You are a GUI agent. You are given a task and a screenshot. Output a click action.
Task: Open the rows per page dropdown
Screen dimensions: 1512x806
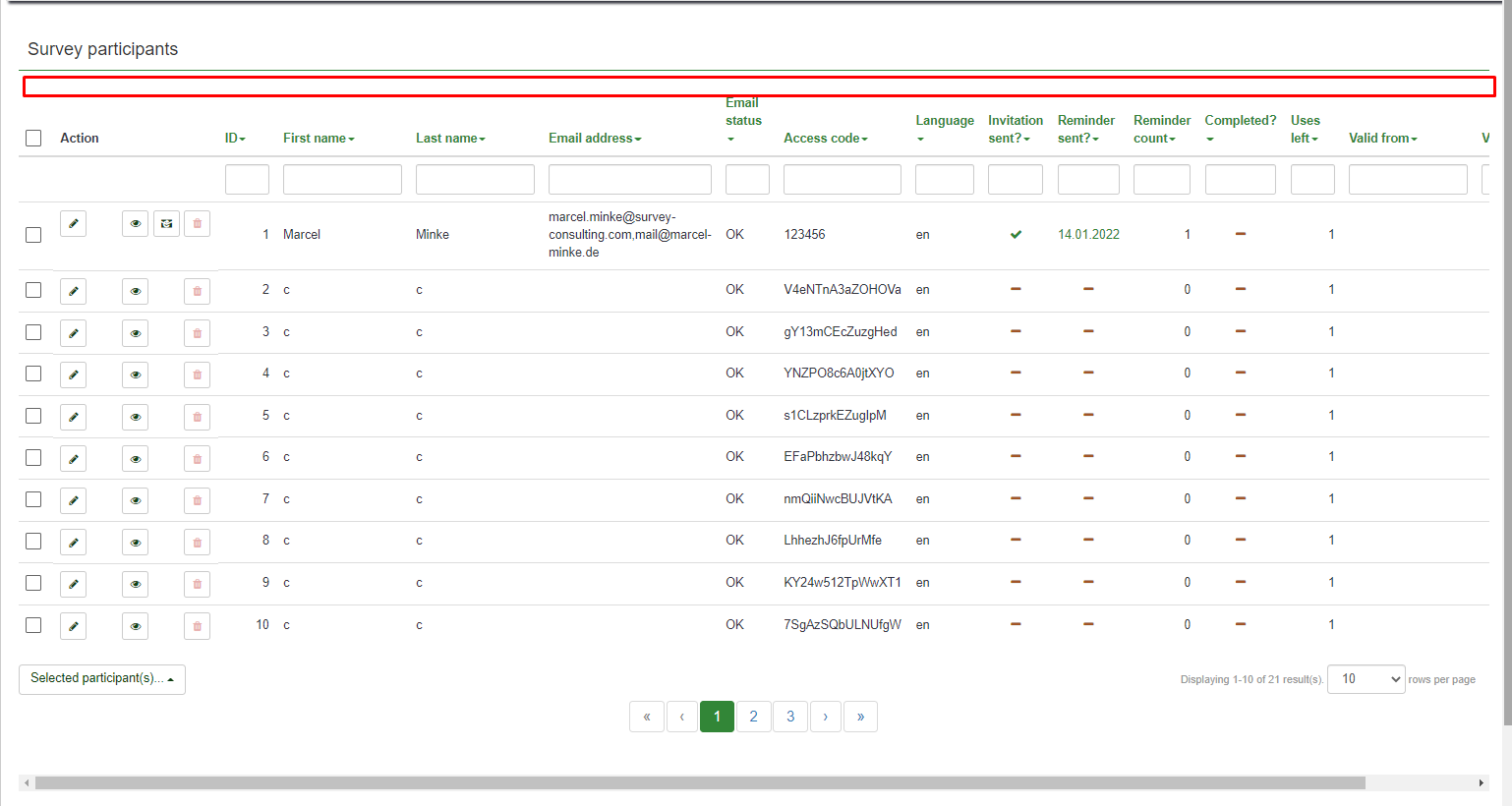point(1366,679)
